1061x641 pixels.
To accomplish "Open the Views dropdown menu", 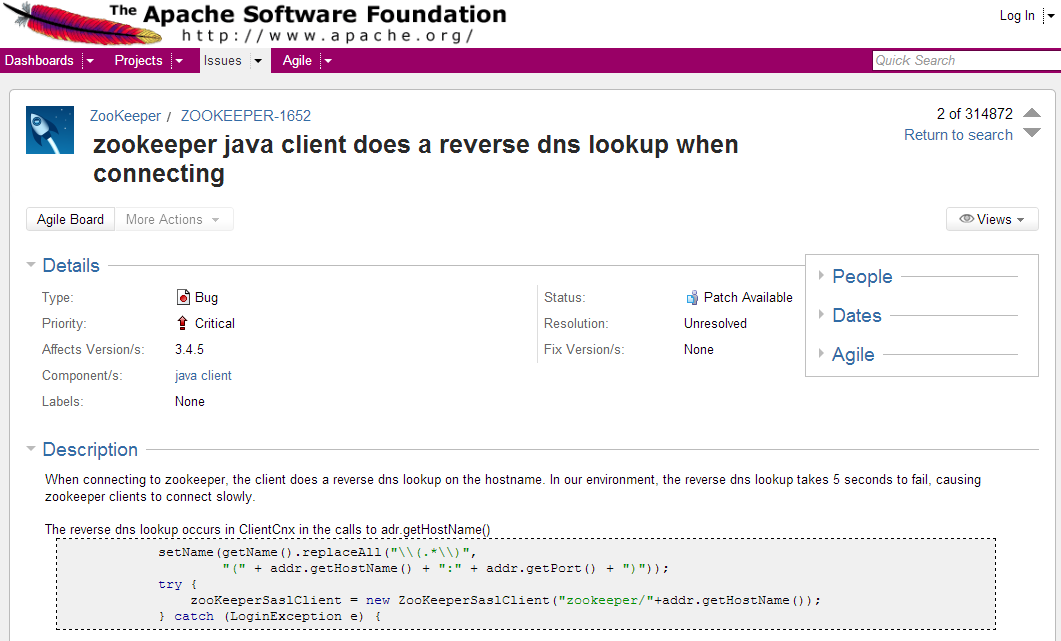I will [992, 219].
